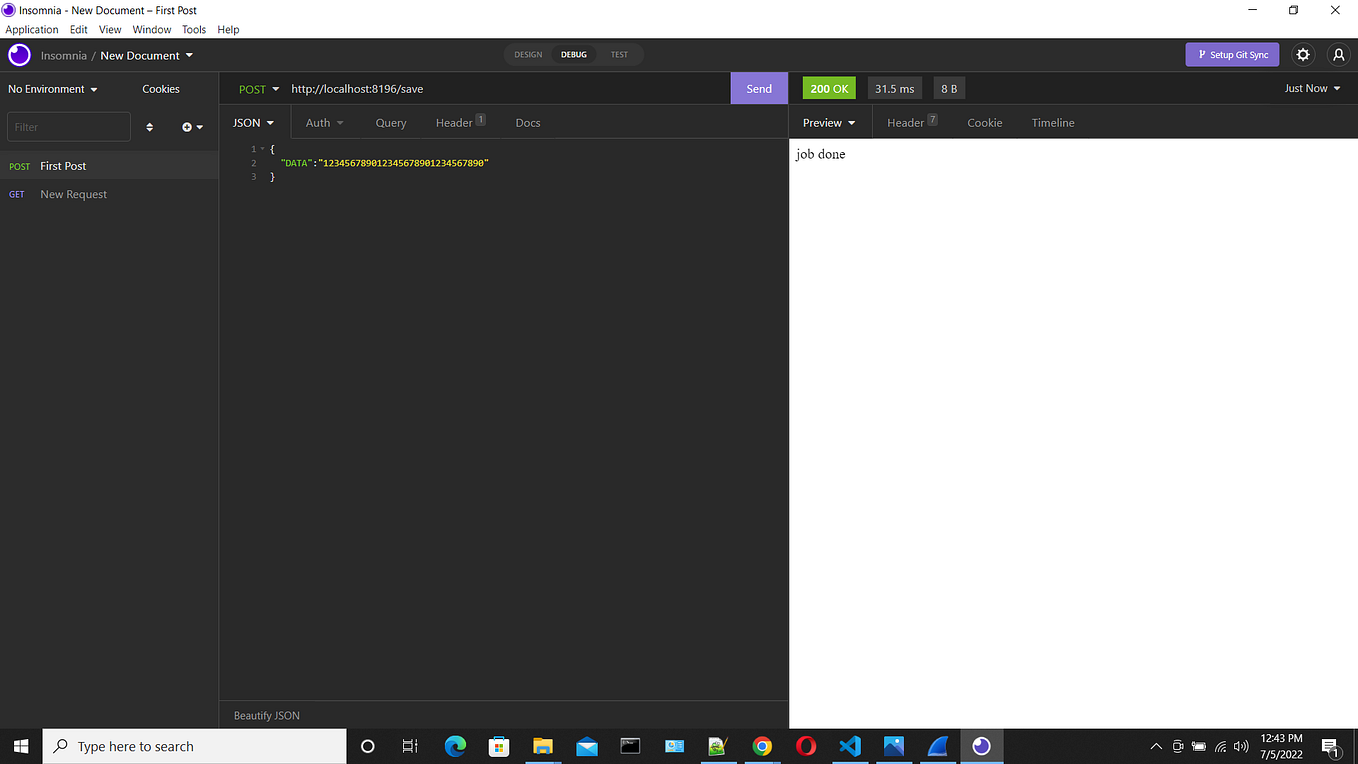Expand the JSON body type dropdown
The height and width of the screenshot is (764, 1358).
click(x=254, y=123)
